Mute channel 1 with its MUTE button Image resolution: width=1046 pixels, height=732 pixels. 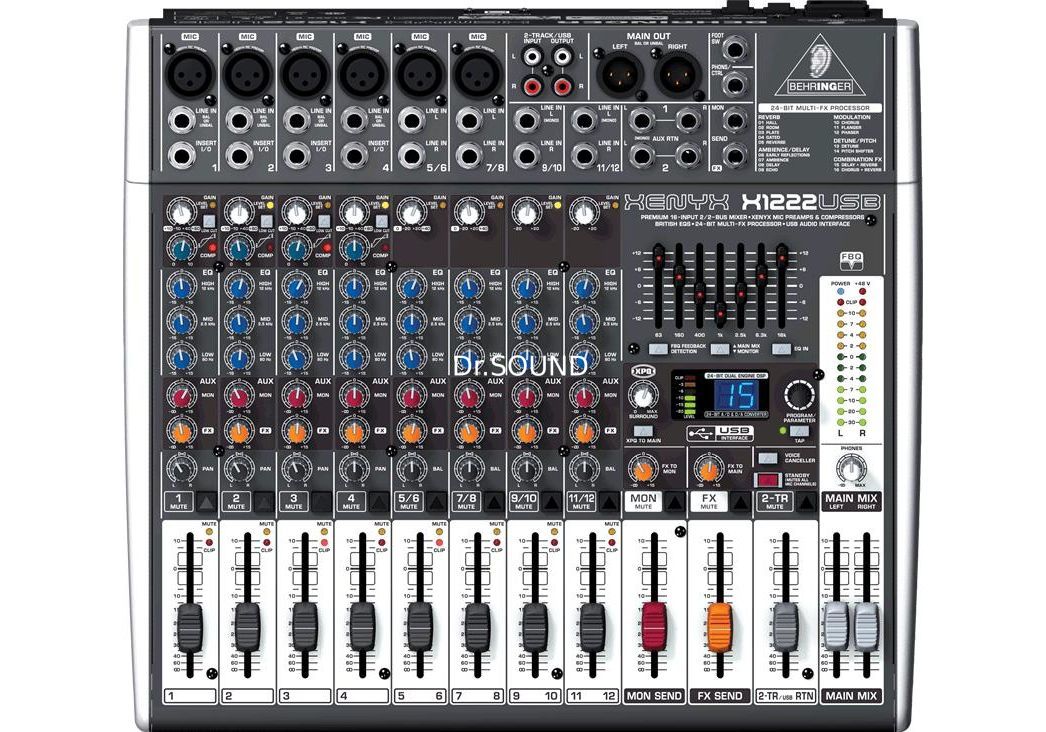coord(207,502)
